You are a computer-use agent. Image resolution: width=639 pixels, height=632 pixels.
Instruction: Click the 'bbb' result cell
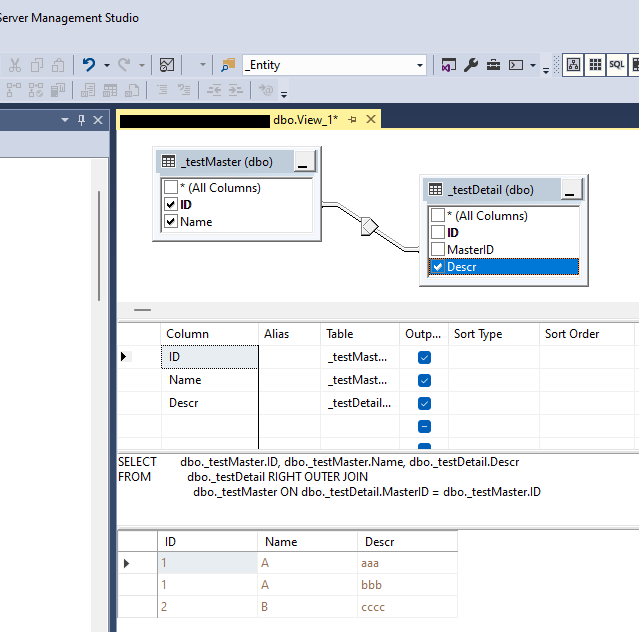(407, 585)
